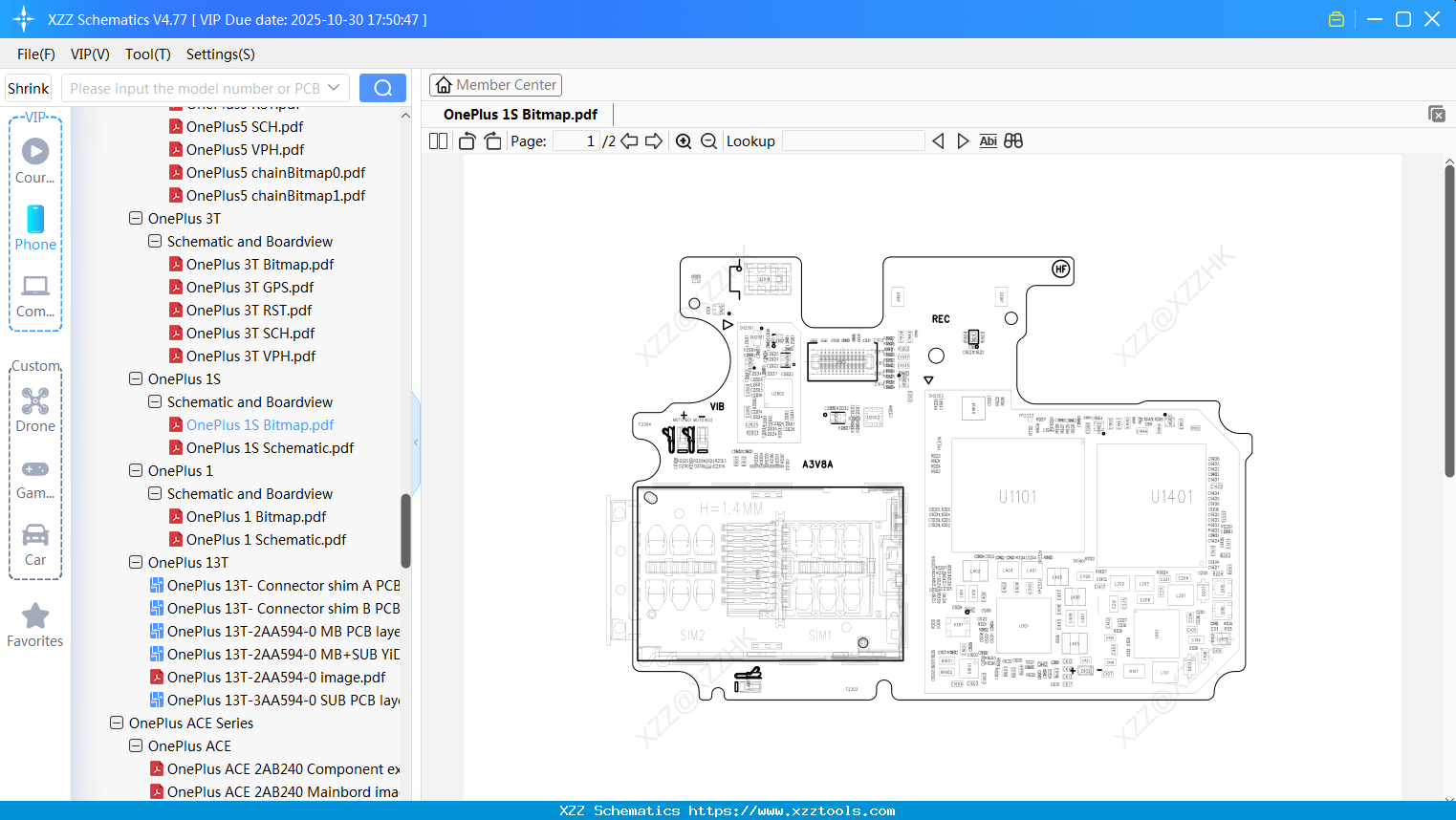Click the file tree vertical scrollbar
The image size is (1456, 820).
tap(405, 530)
